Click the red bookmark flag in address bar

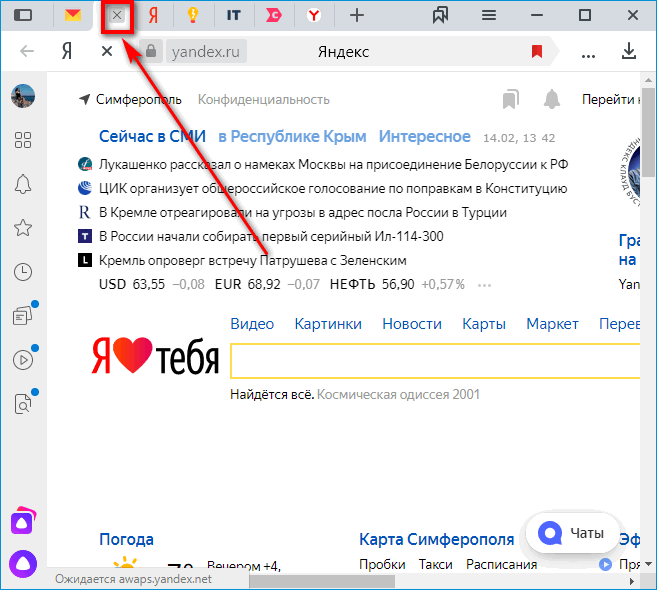pos(537,52)
